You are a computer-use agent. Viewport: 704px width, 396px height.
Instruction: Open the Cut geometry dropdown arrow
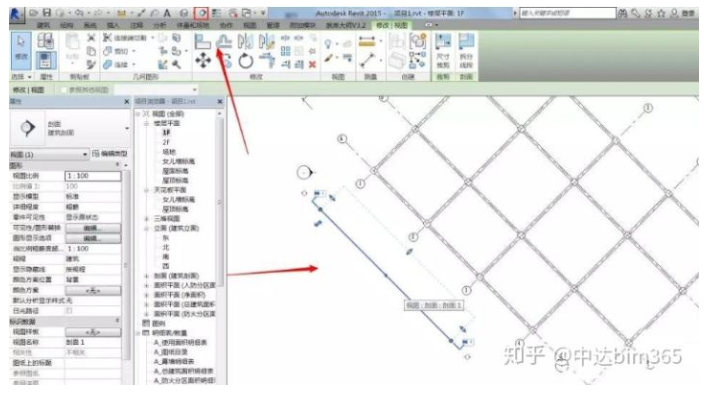134,51
